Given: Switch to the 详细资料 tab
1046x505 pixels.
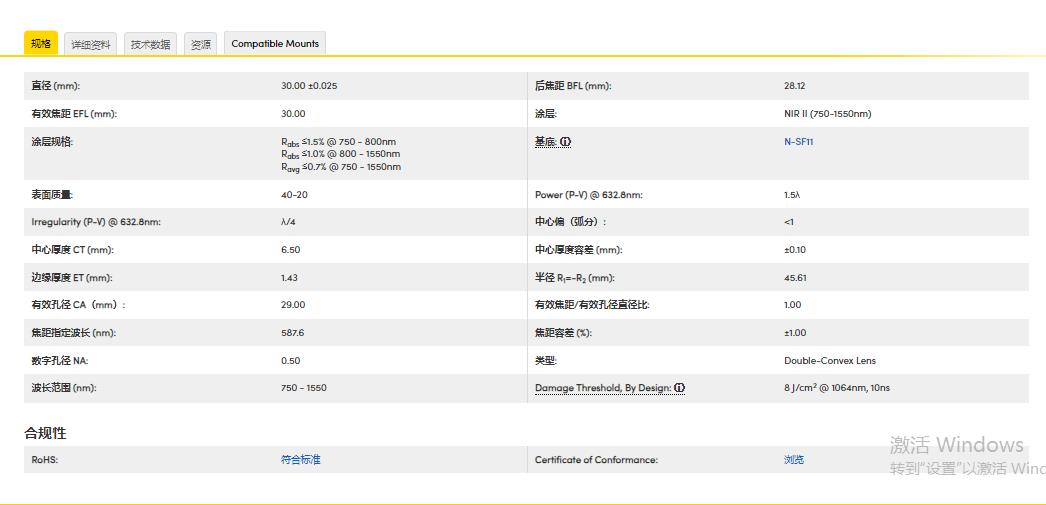Looking at the screenshot, I should point(92,44).
